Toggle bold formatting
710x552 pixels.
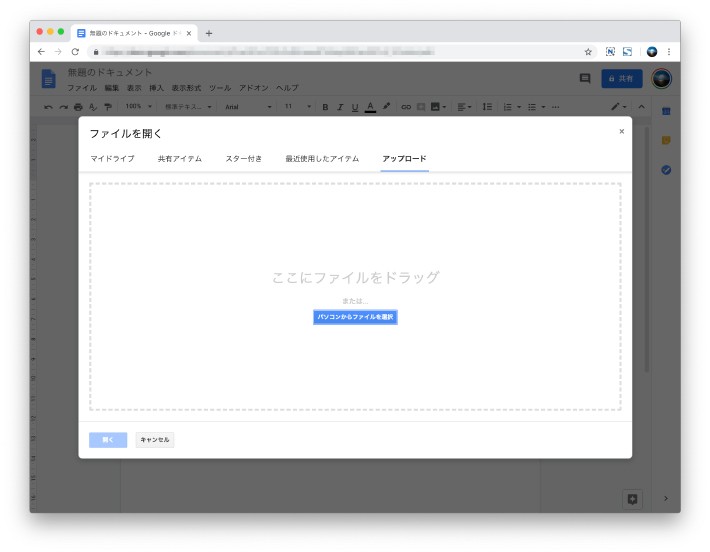click(x=325, y=107)
